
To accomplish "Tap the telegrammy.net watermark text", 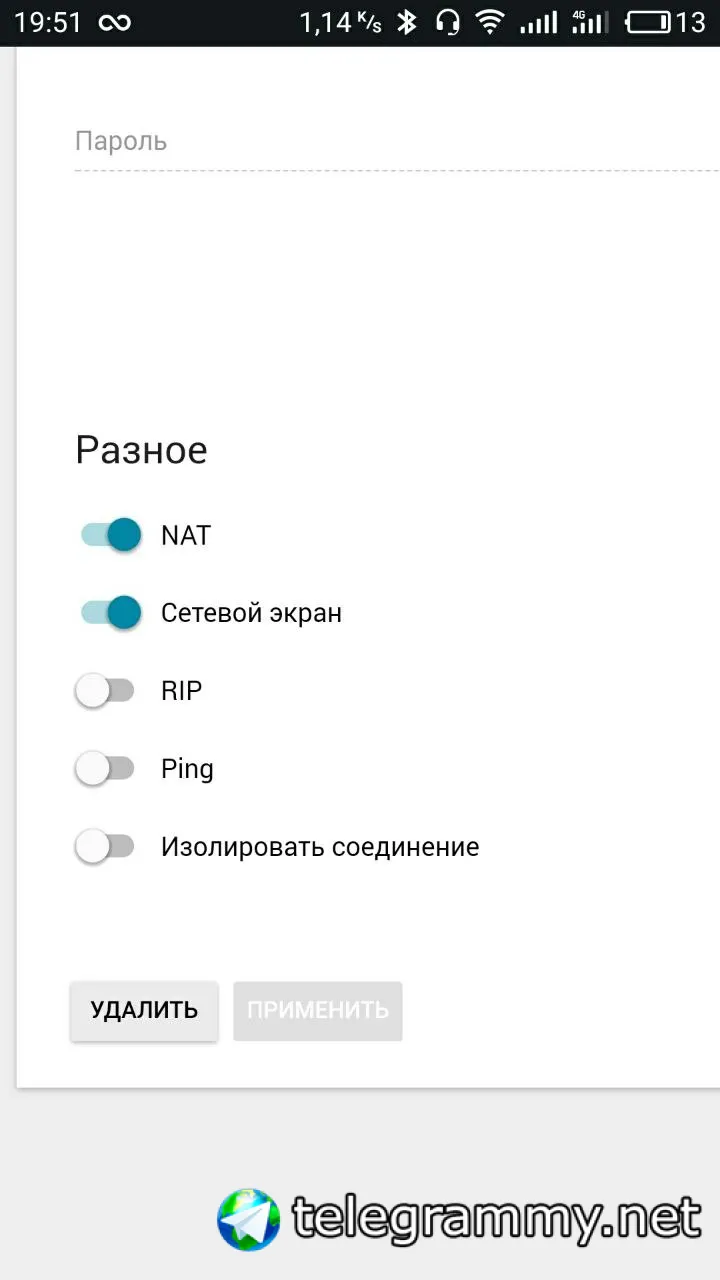I will point(496,1219).
